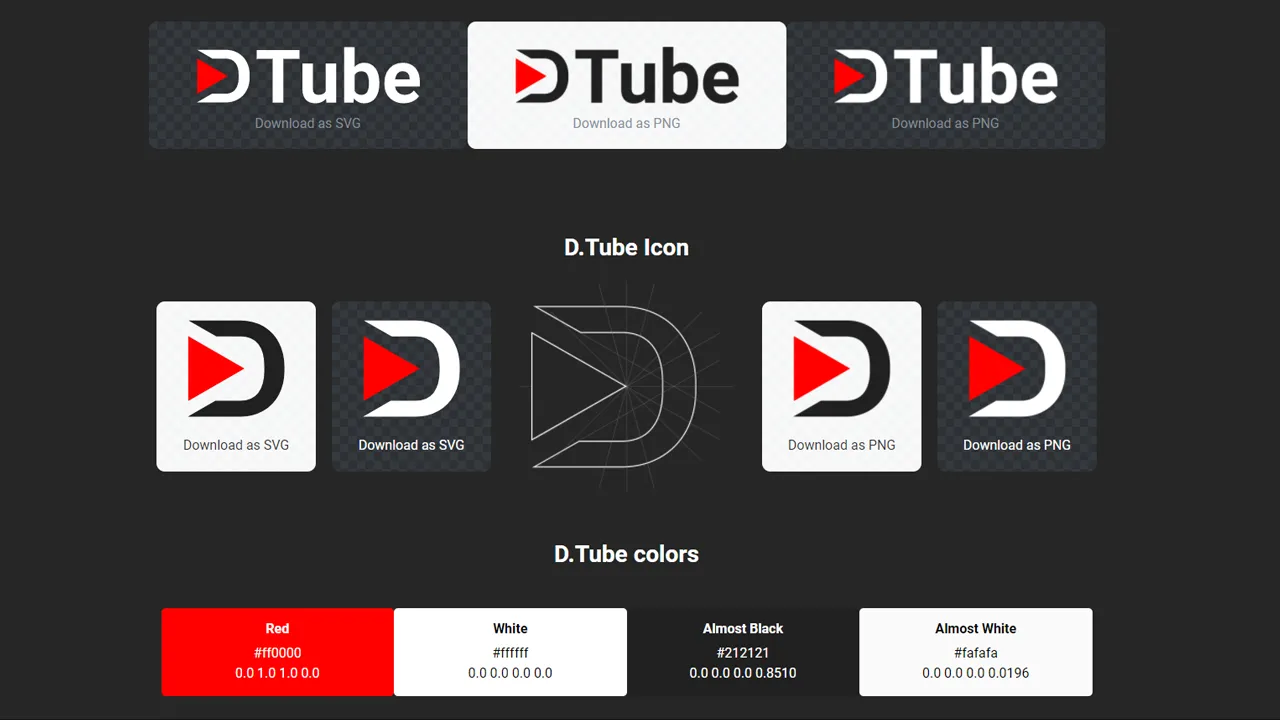Click the white D icon on the dark PNG card
Screen dimensions: 1280x720
pos(1017,369)
